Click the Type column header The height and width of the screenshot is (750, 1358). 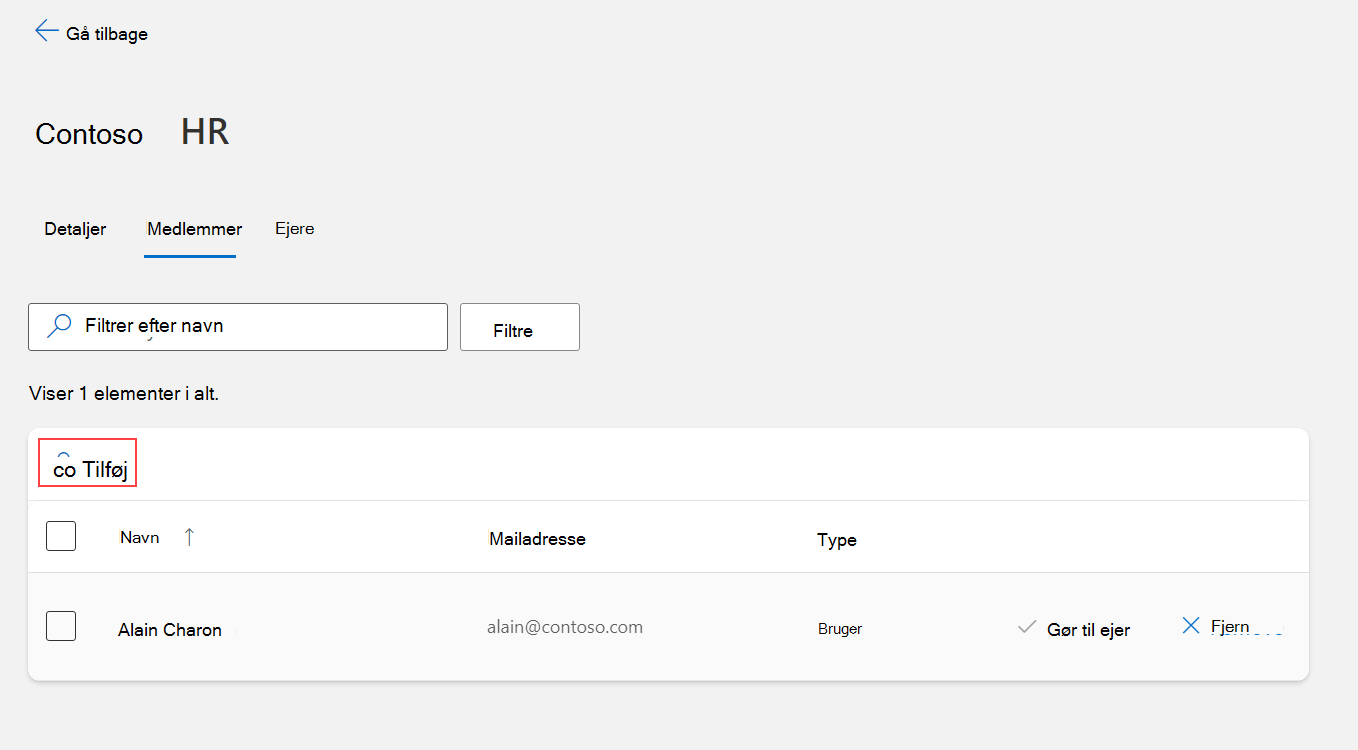click(837, 540)
